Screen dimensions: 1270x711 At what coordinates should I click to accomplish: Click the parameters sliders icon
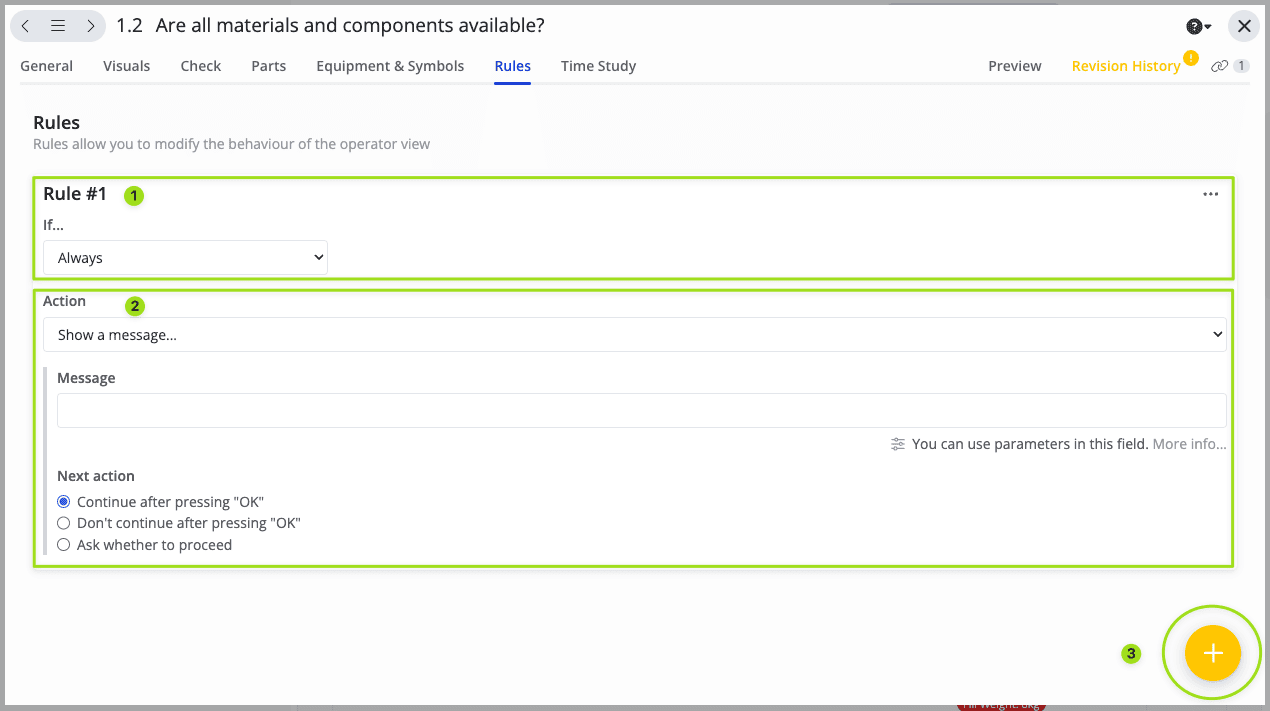pos(898,444)
